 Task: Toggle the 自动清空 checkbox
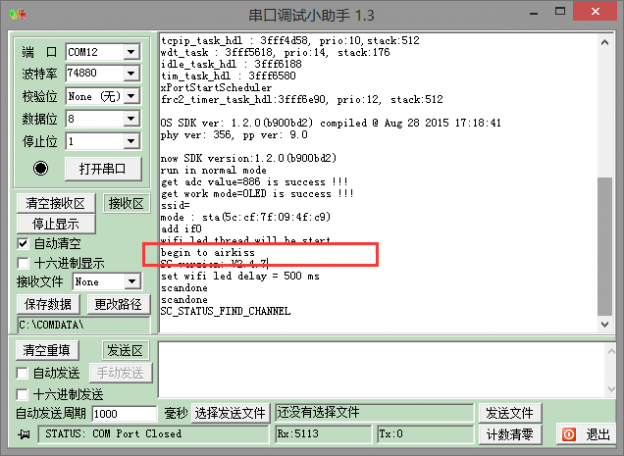click(23, 243)
